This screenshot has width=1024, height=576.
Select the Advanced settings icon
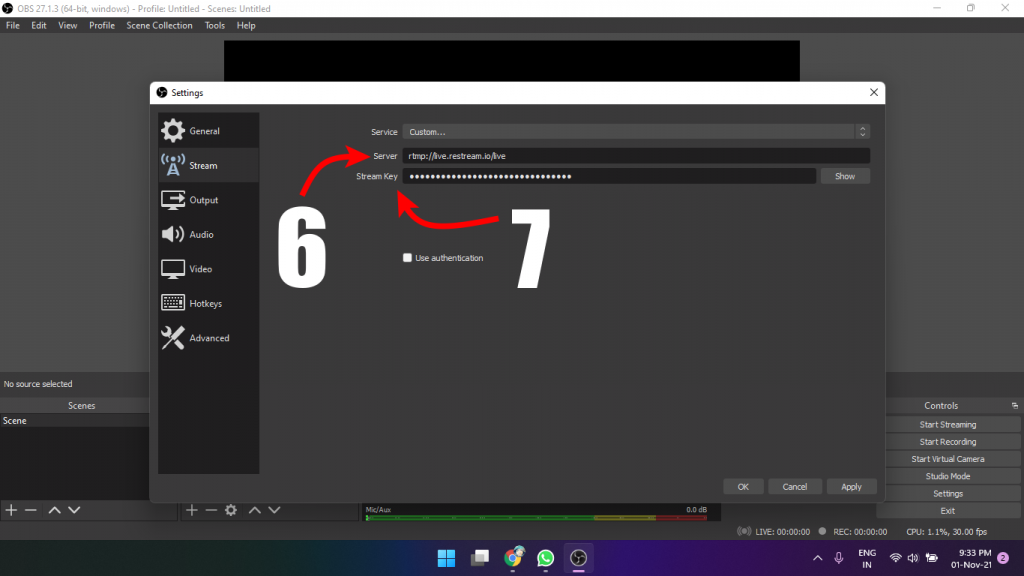[174, 338]
